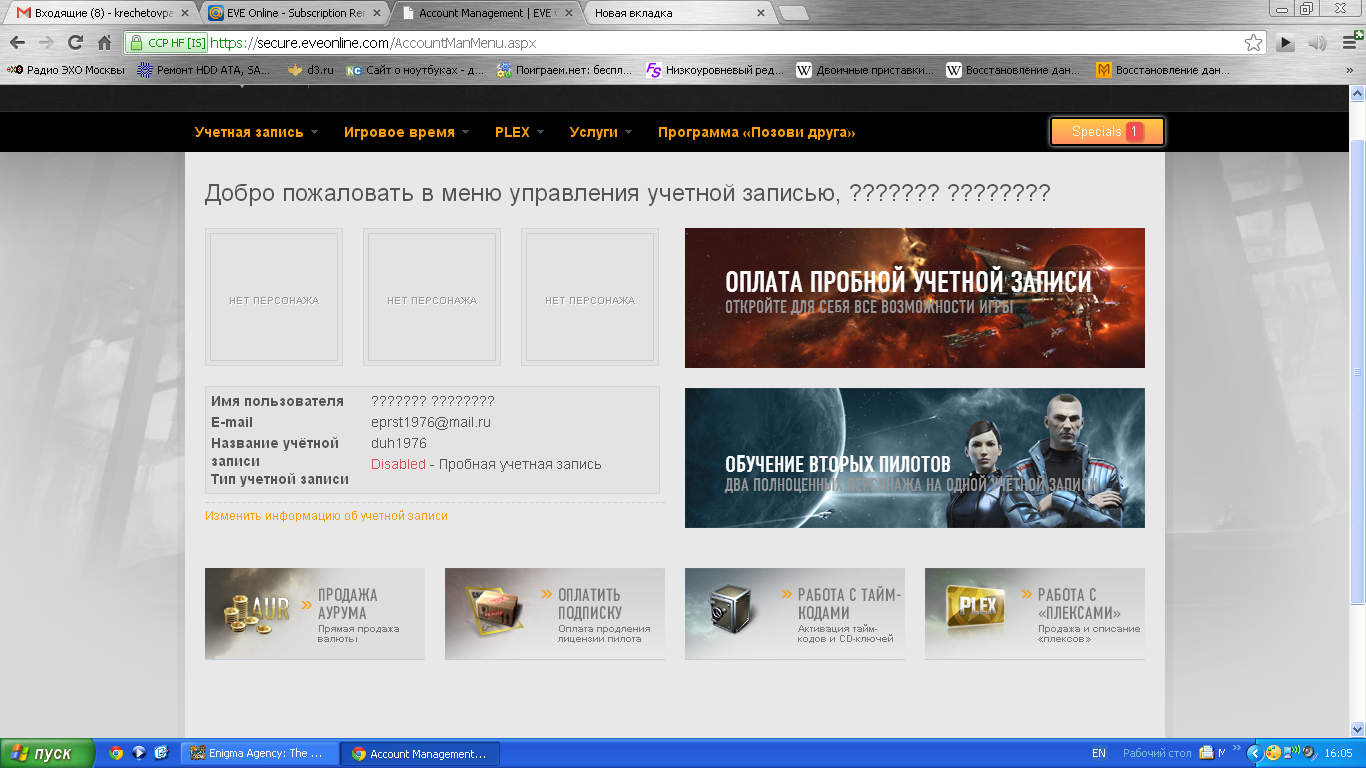Open the Низкоуровневый ред... bookmark
The height and width of the screenshot is (768, 1366).
point(715,70)
